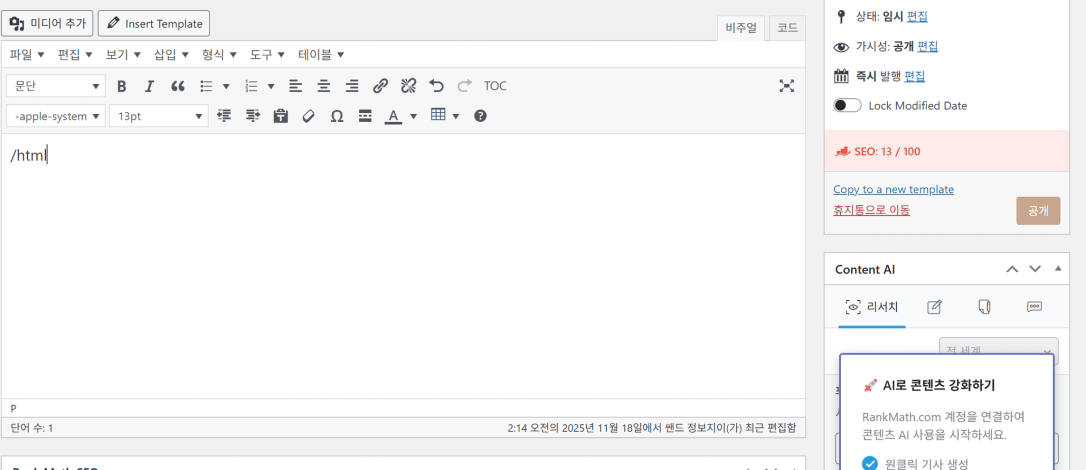Open the Content AI tools tab
The image size is (1086, 470).
click(x=984, y=307)
